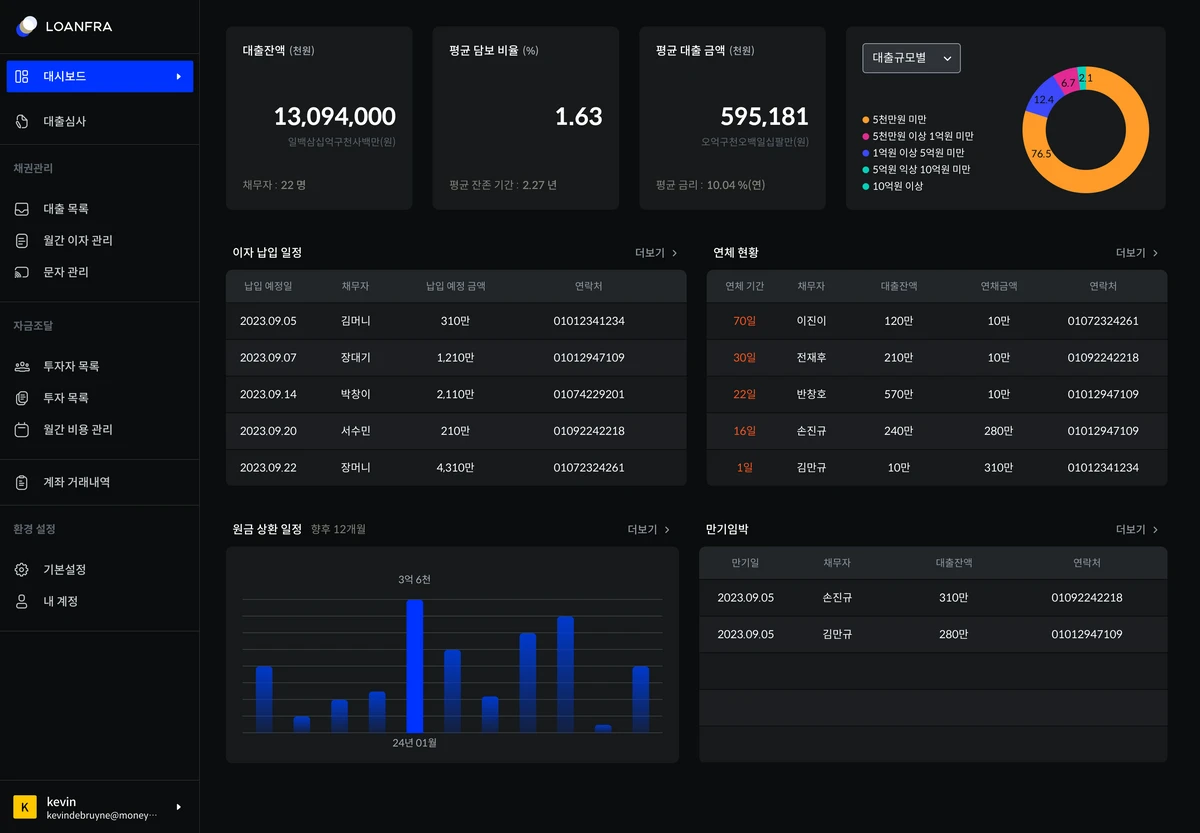Click 더보기 for 이자 납입 일정
The height and width of the screenshot is (833, 1200).
(x=656, y=253)
